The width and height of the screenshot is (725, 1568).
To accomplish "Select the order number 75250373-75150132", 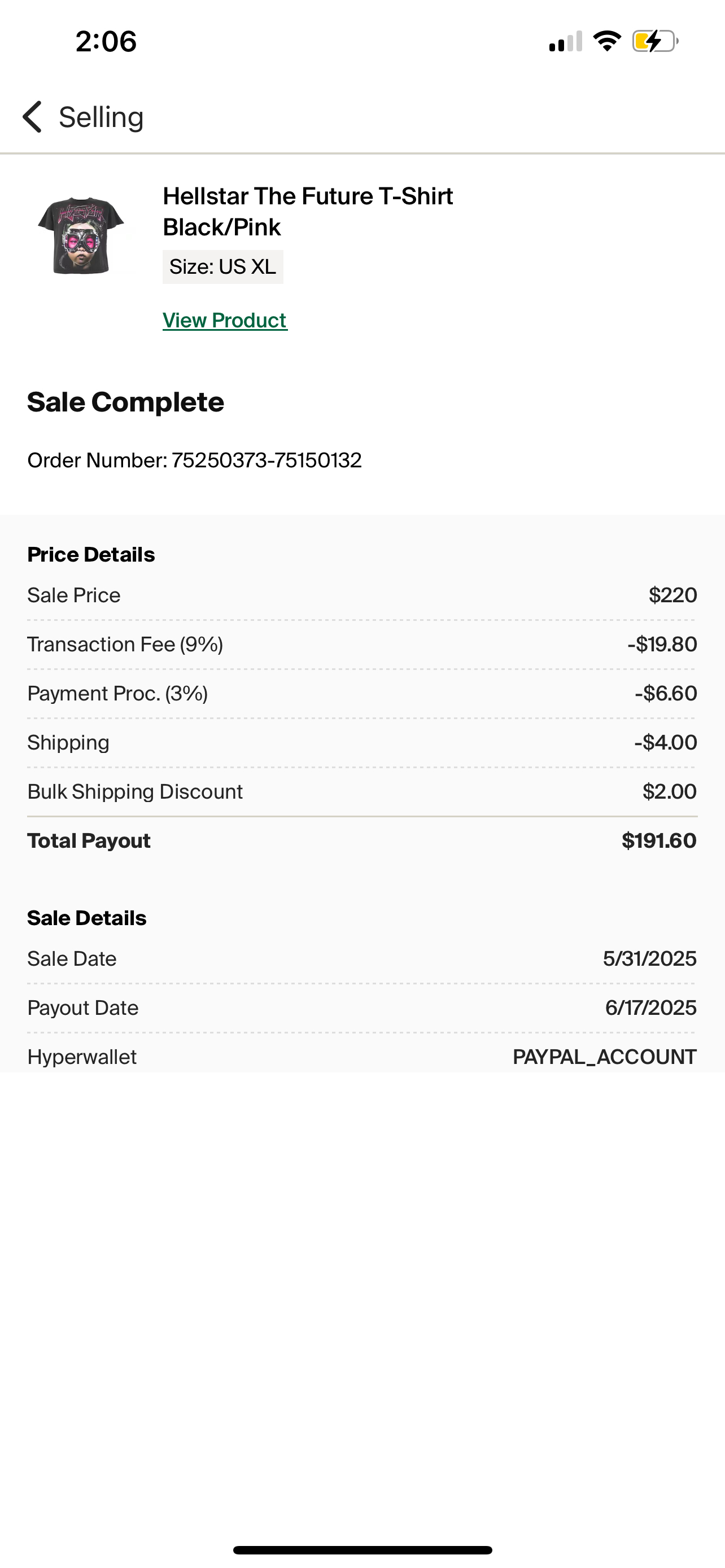I will 266,460.
